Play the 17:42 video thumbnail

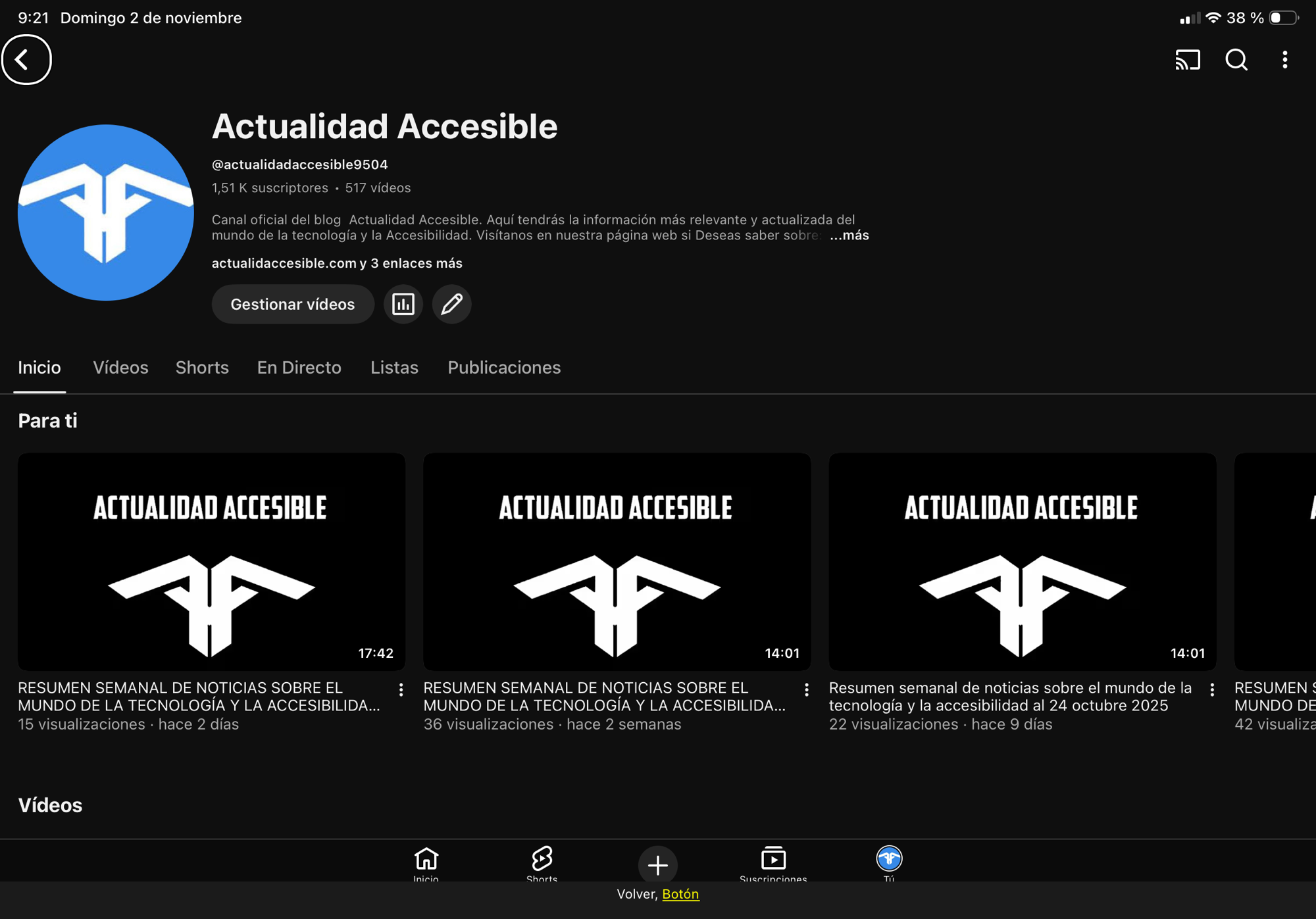(x=211, y=561)
